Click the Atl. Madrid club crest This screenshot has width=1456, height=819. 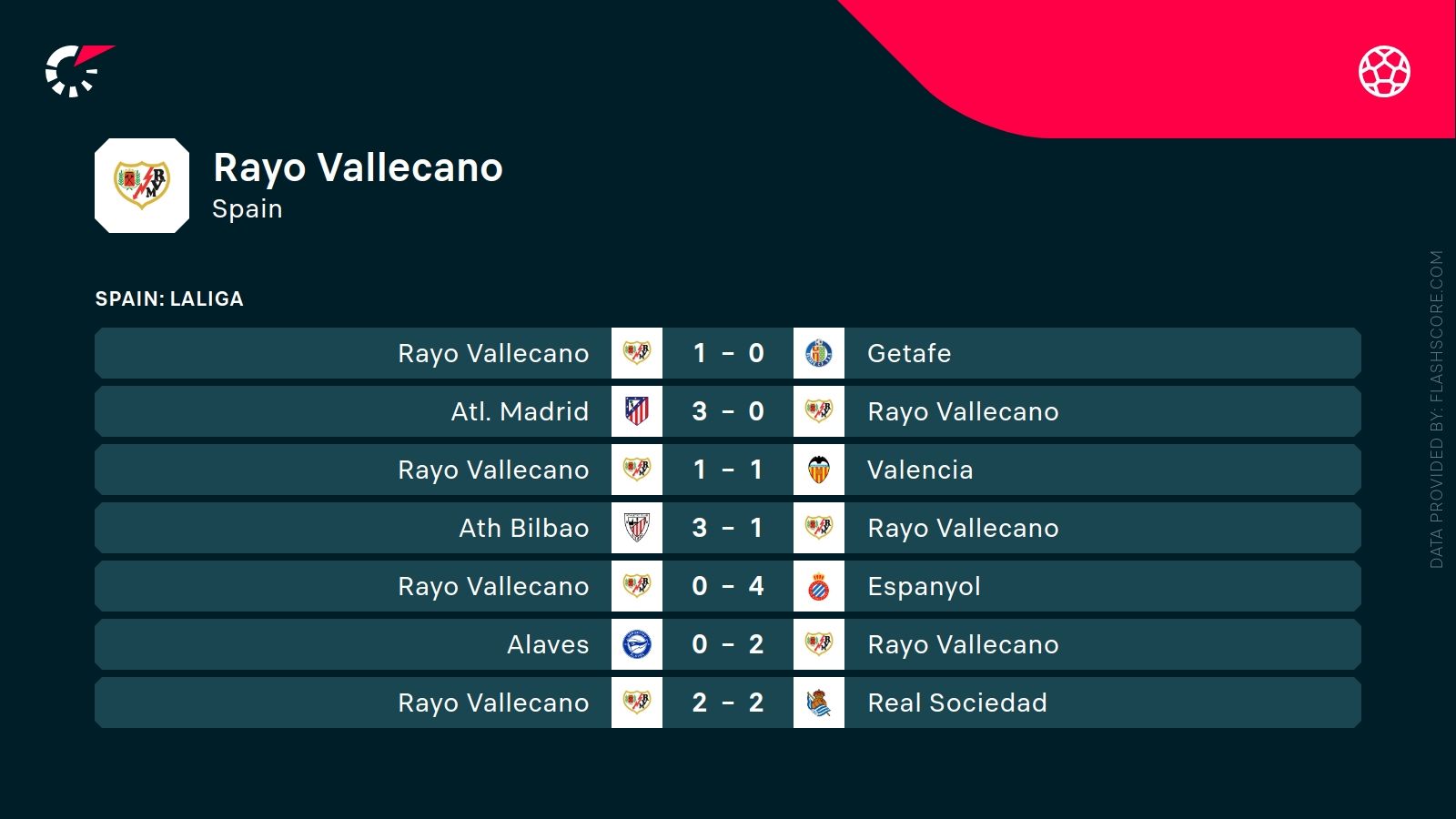point(637,411)
